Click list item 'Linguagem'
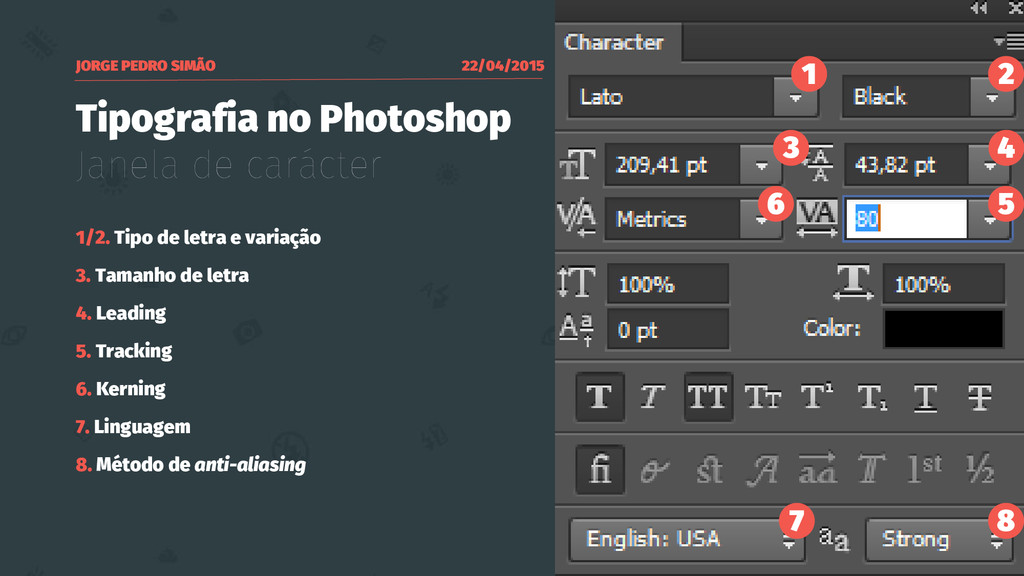 tap(142, 427)
